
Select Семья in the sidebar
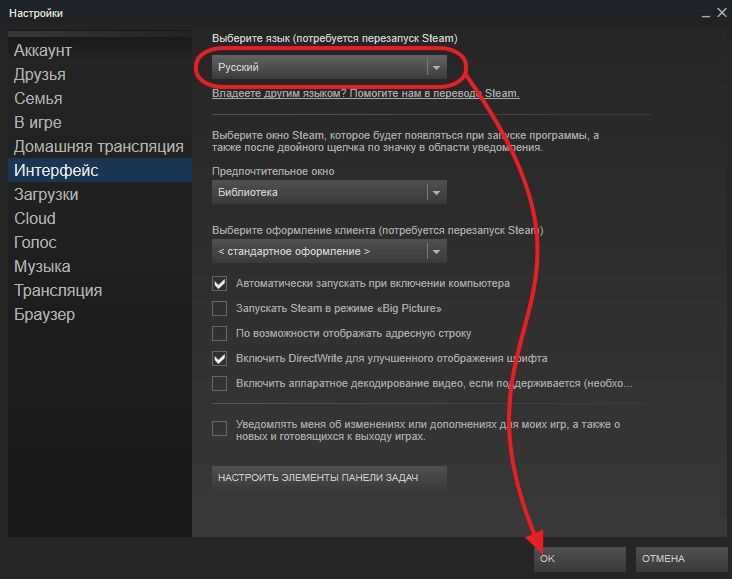click(x=99, y=99)
